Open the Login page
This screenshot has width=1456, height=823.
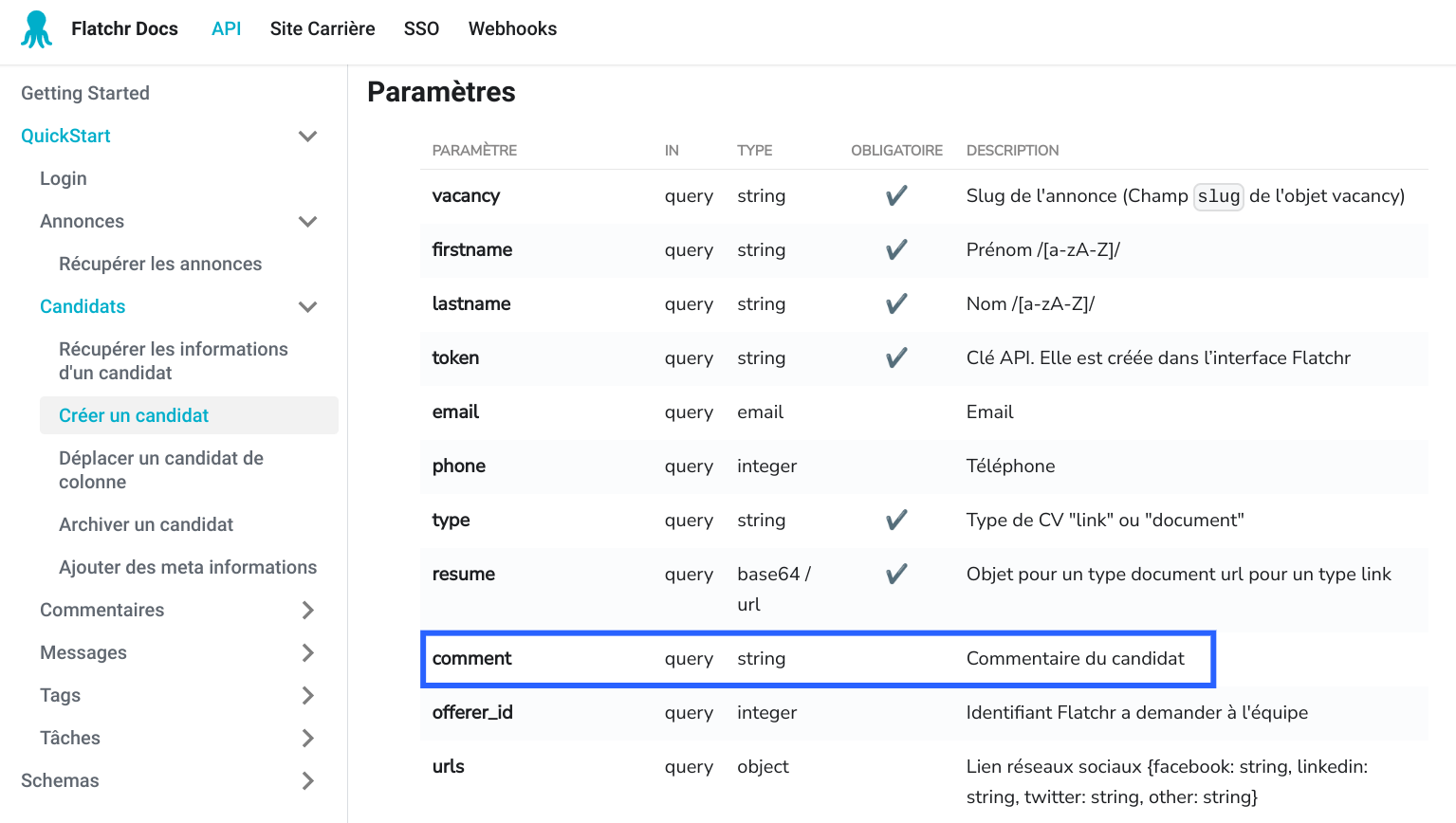(x=63, y=178)
